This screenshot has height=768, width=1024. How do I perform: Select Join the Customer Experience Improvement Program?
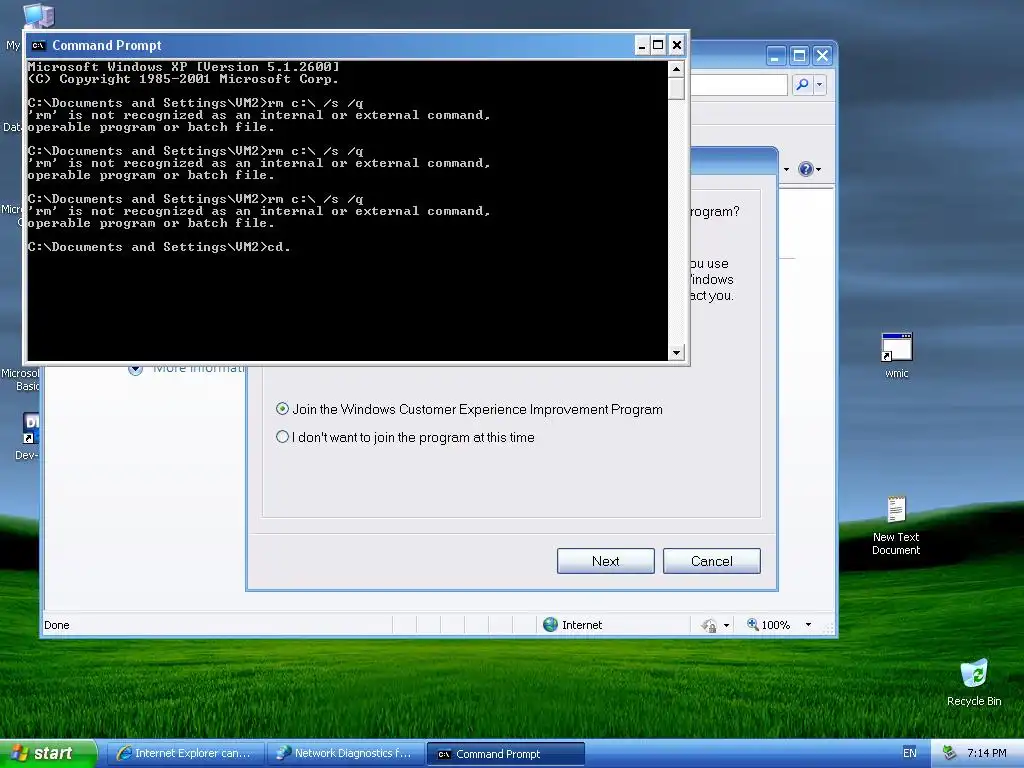tap(282, 409)
